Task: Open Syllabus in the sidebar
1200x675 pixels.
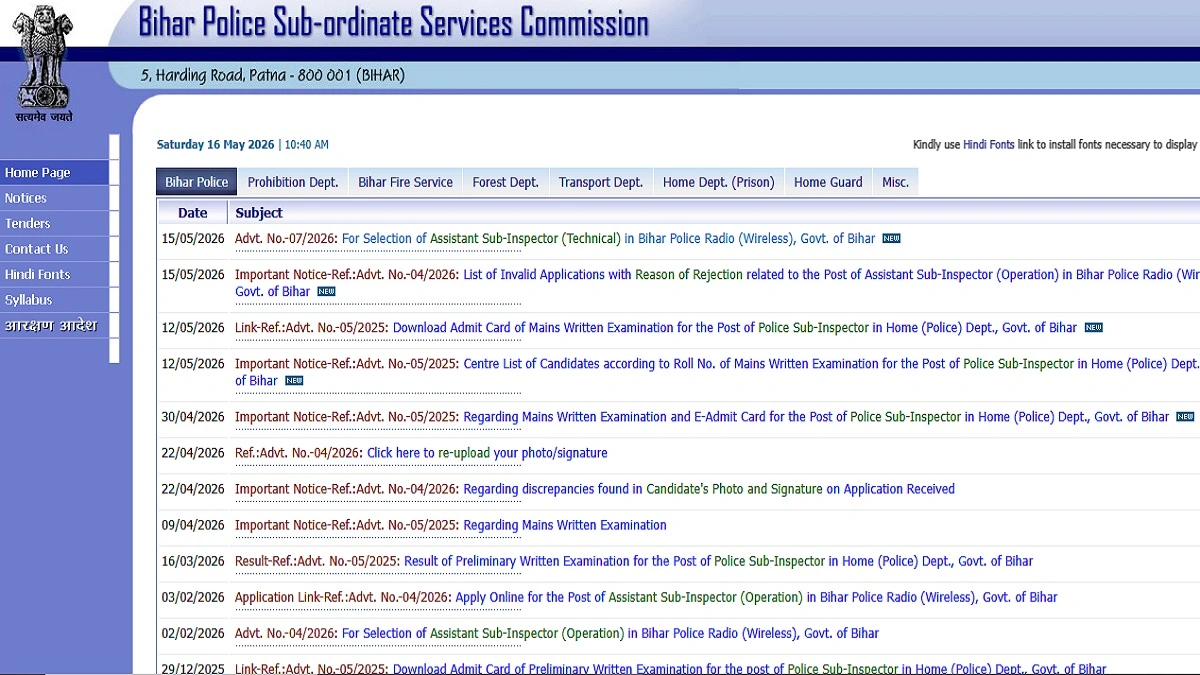Action: coord(54,300)
